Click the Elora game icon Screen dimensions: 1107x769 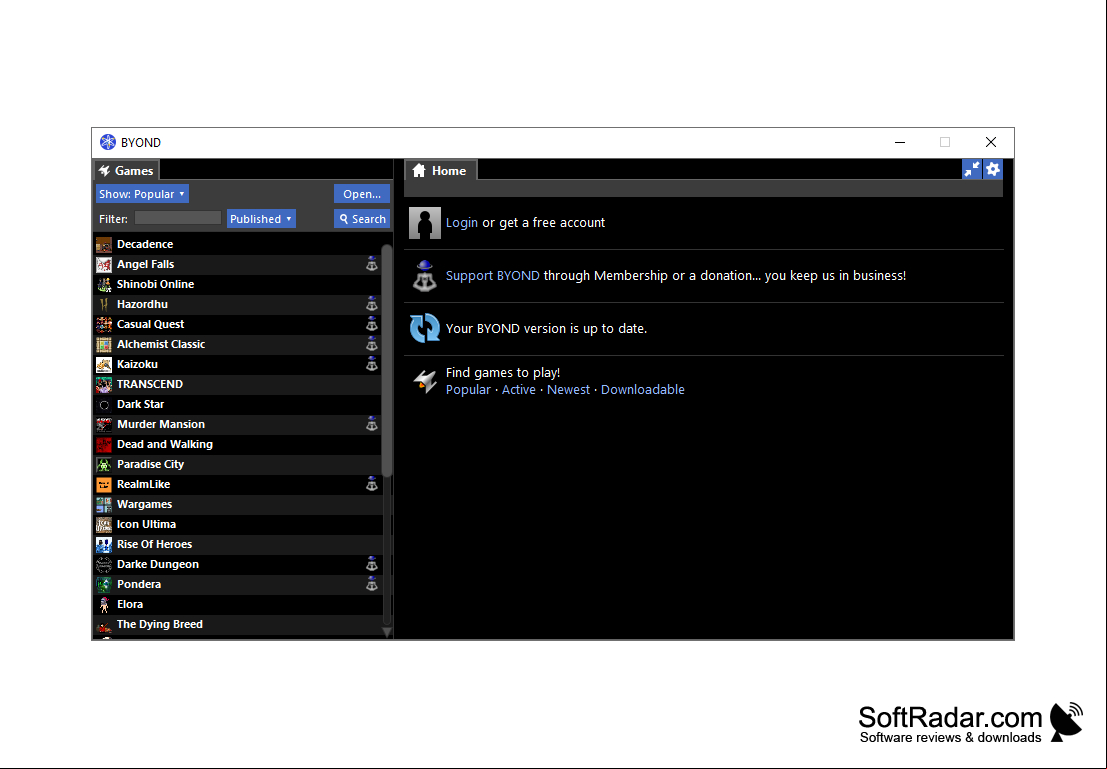pos(104,604)
